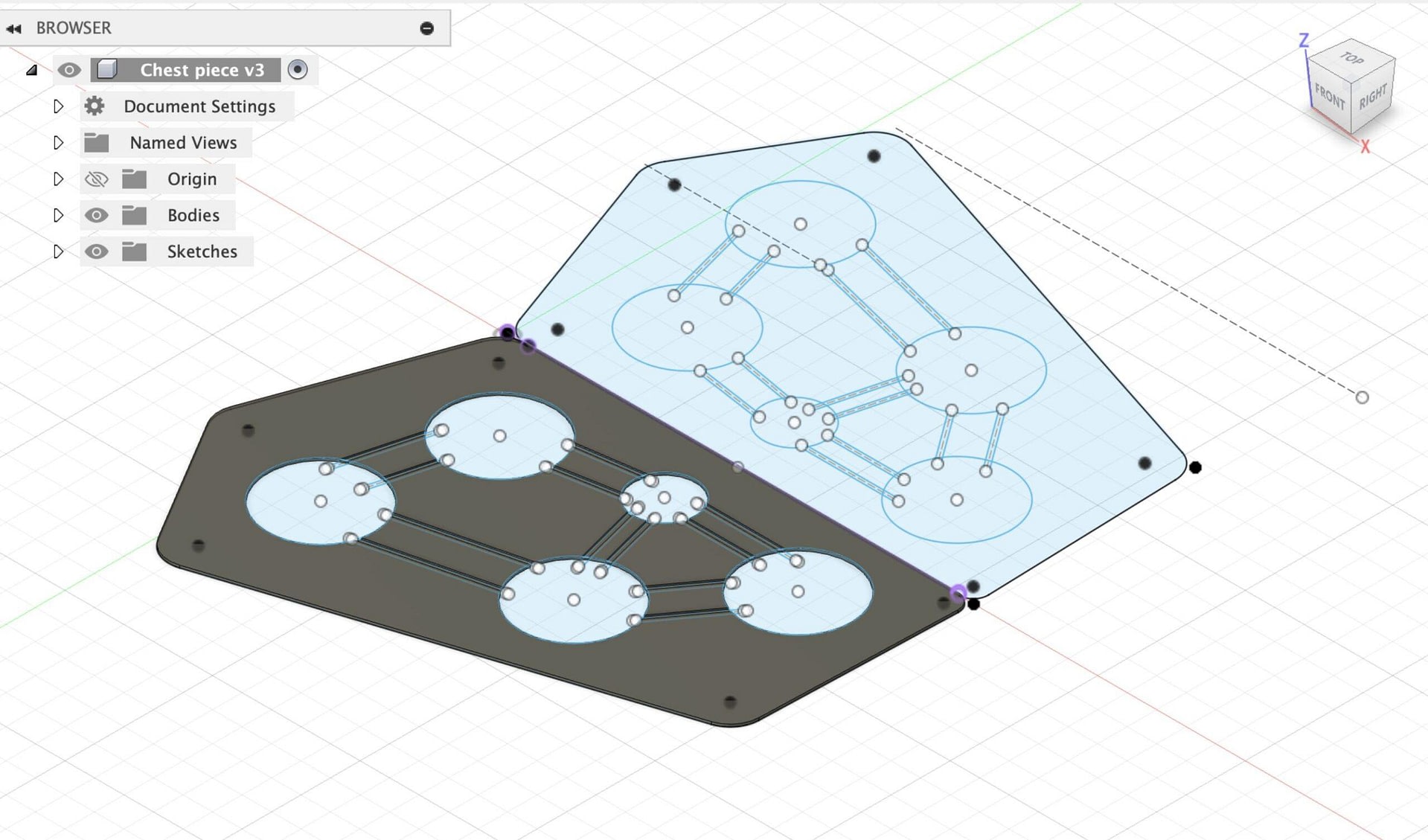Hide the Sketches folder
This screenshot has height=840, width=1428.
click(x=96, y=251)
